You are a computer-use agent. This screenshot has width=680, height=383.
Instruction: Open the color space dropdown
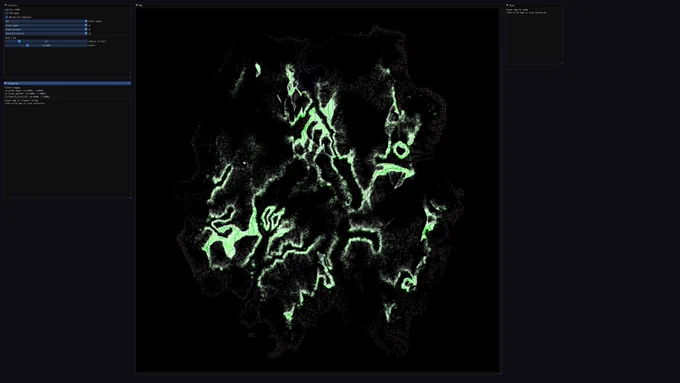coord(46,21)
